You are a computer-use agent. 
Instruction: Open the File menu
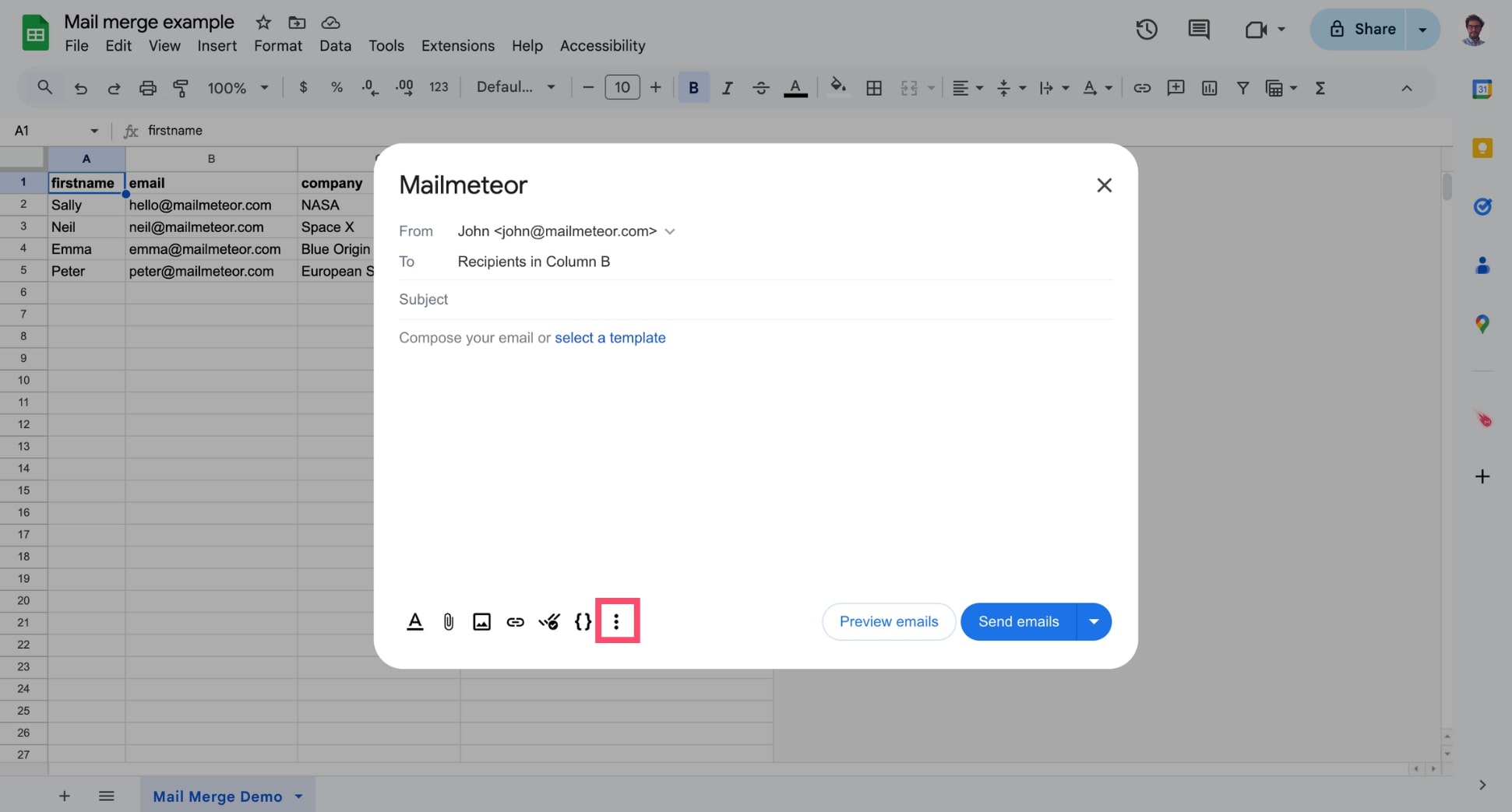coord(76,46)
